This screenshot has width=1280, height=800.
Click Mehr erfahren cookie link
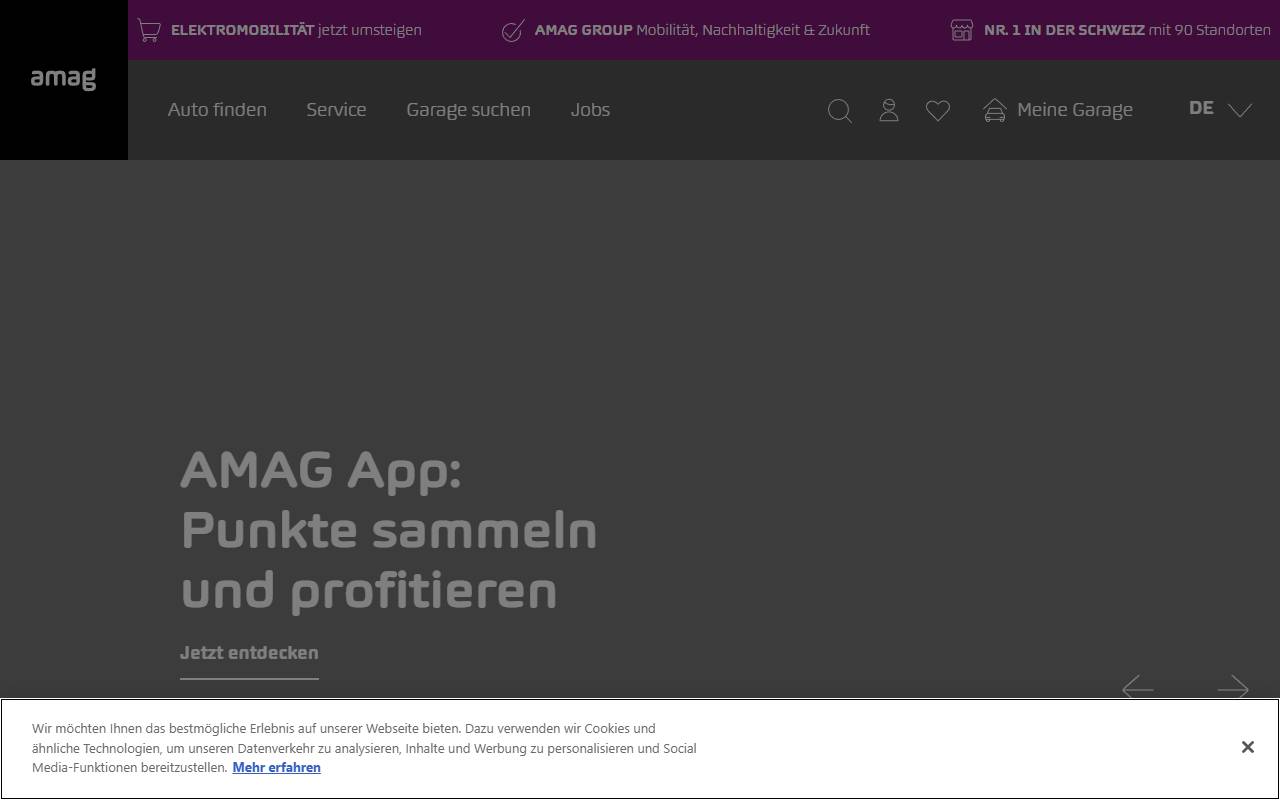click(277, 768)
